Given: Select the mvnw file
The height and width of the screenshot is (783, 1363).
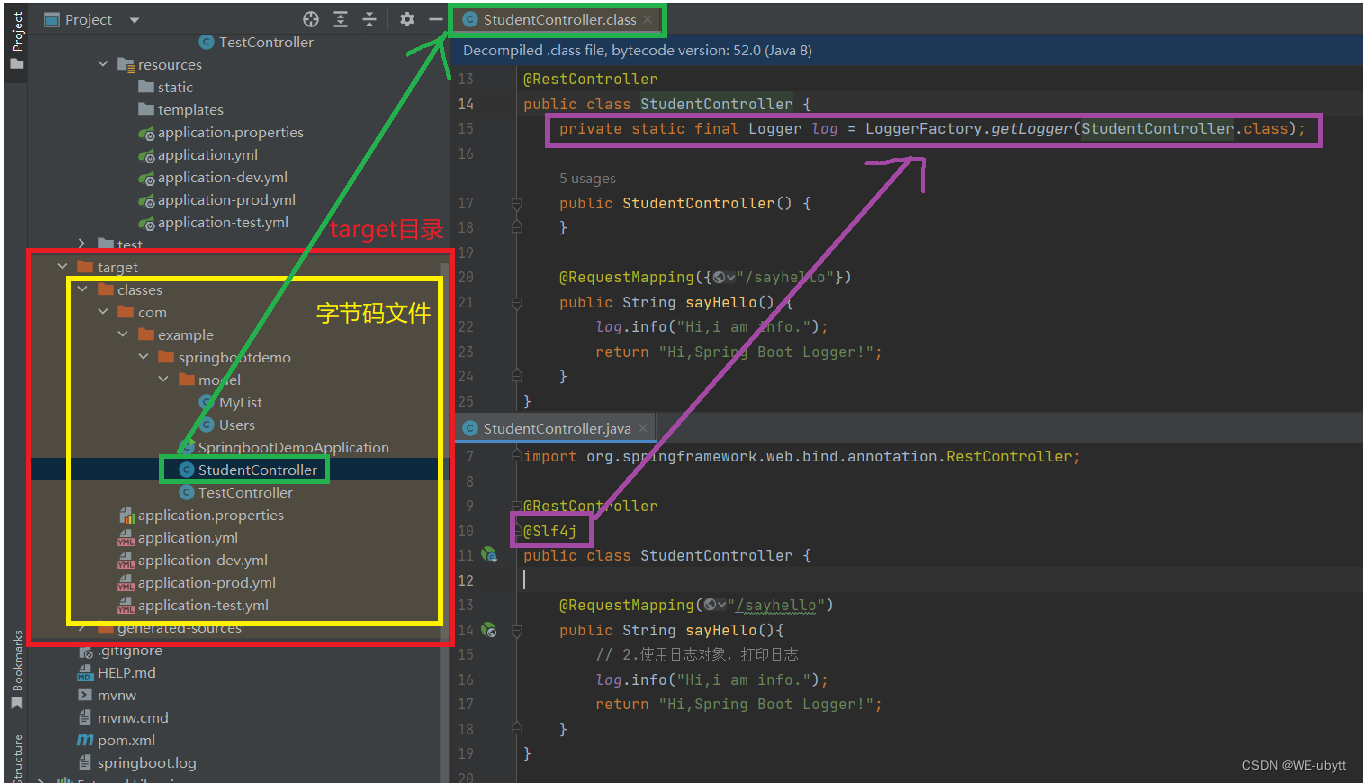Looking at the screenshot, I should 107,695.
